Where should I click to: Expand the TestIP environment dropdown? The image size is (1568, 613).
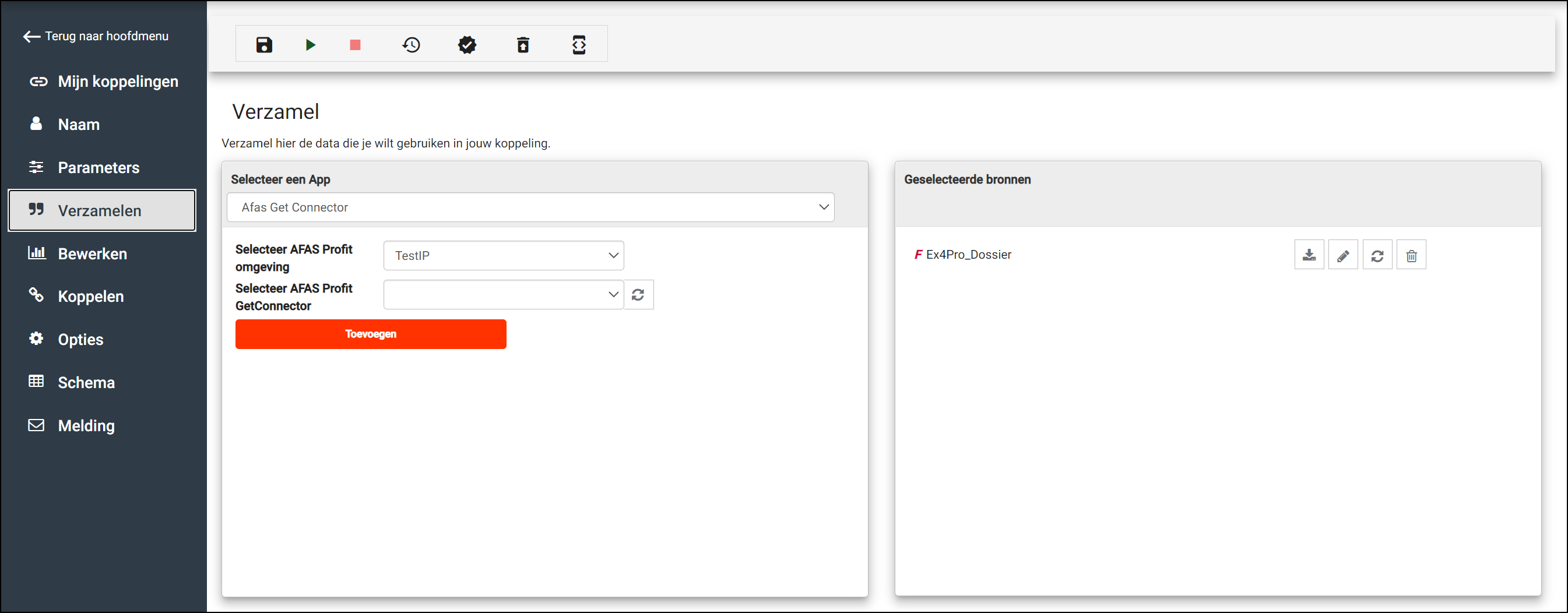[504, 256]
